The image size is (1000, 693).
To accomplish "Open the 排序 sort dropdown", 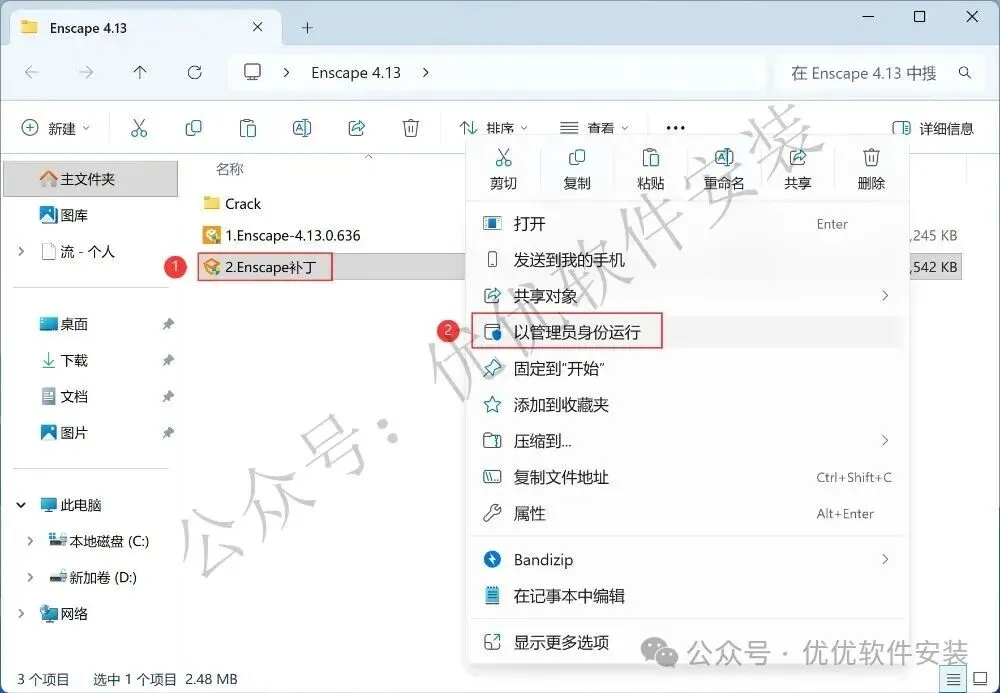I will click(x=494, y=128).
